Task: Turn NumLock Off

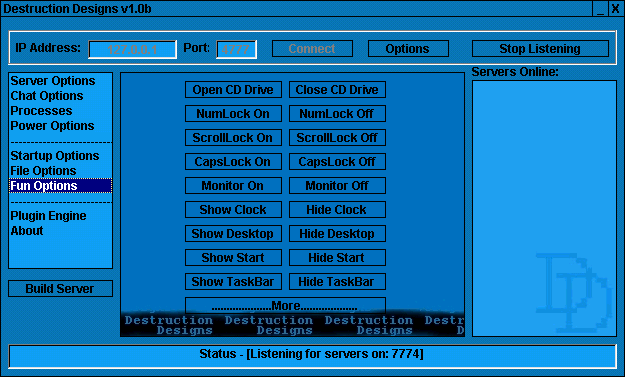Action: tap(337, 114)
